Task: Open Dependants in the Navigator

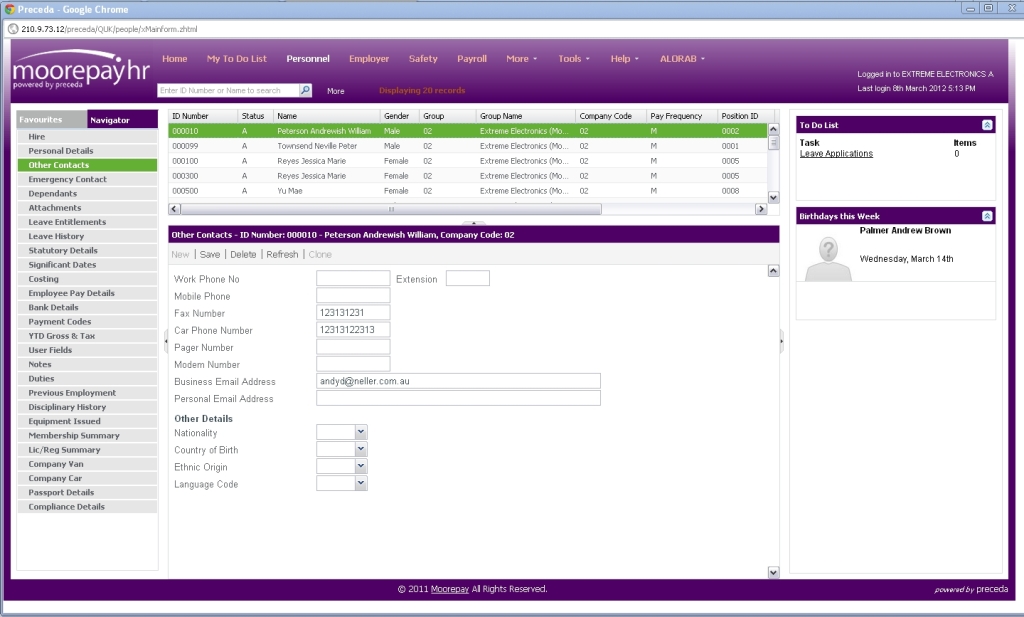Action: pos(88,194)
